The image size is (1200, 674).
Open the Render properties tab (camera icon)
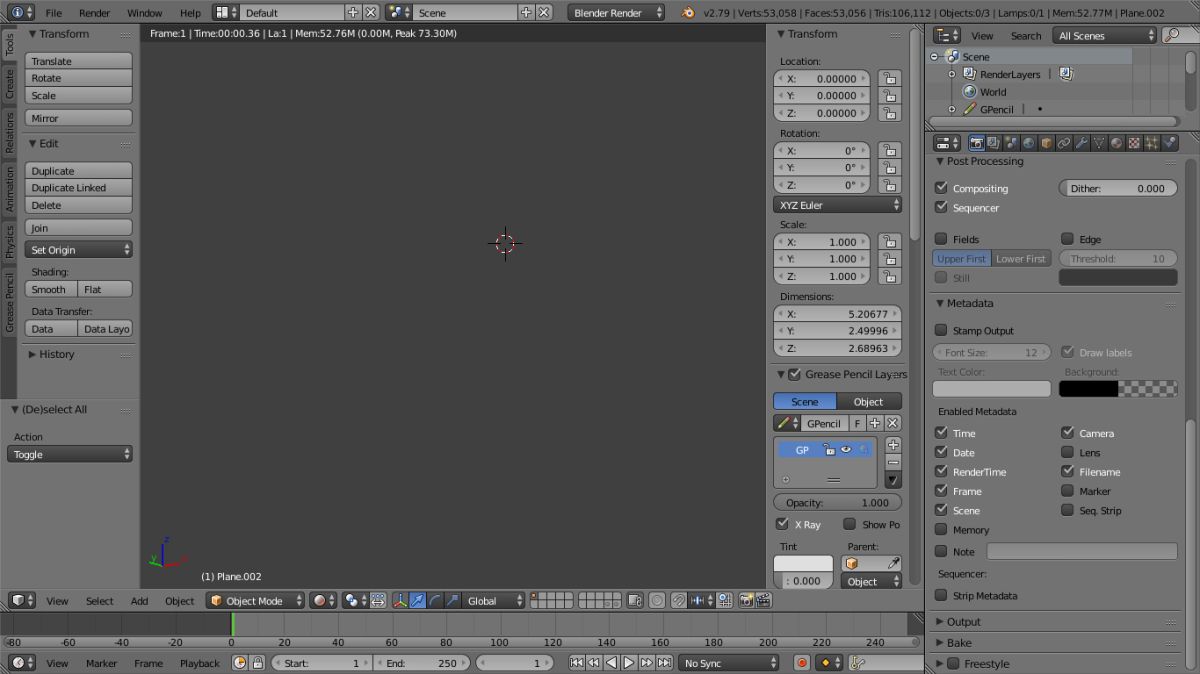(977, 143)
